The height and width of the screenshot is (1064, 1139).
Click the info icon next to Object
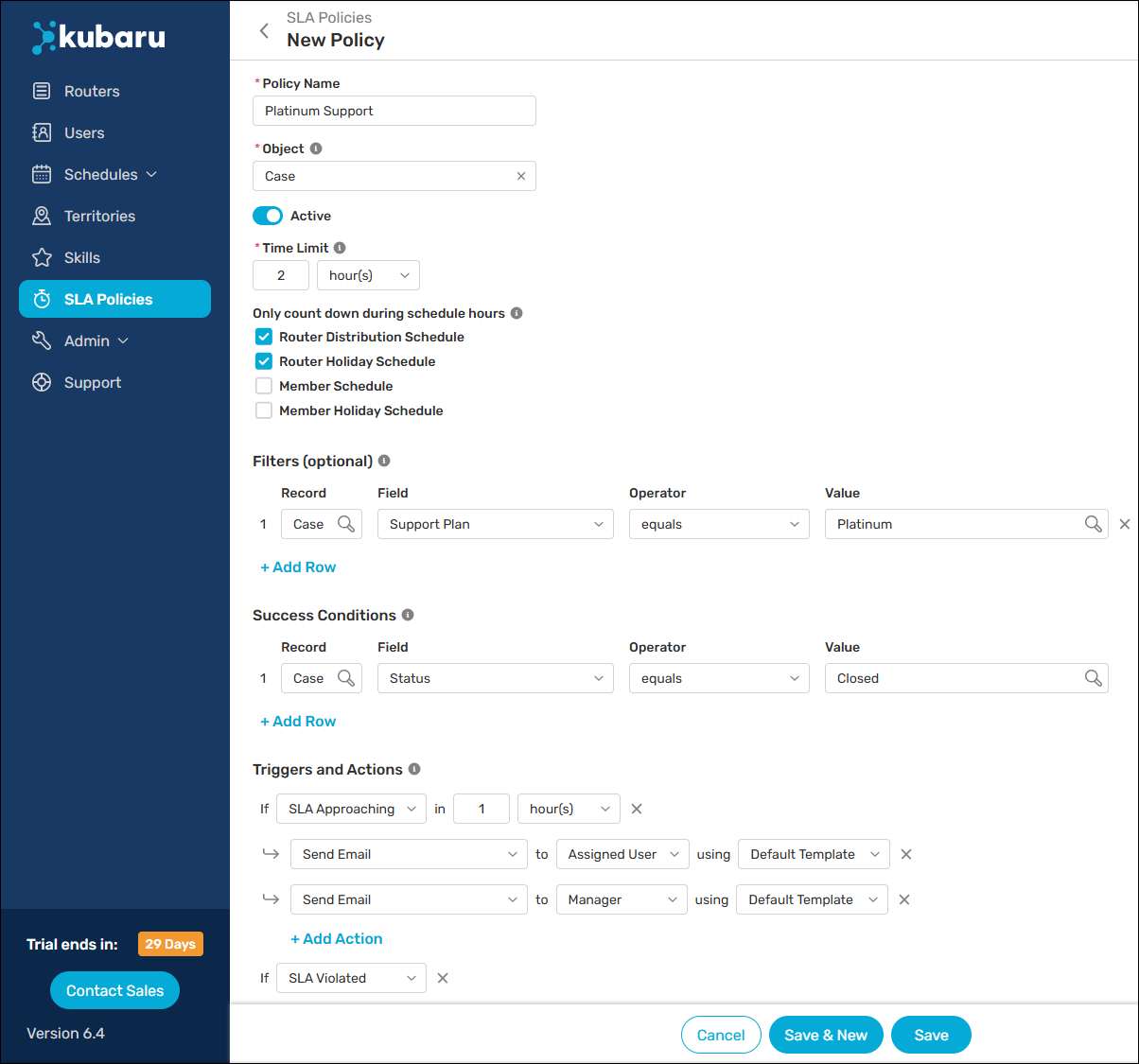pyautogui.click(x=316, y=148)
